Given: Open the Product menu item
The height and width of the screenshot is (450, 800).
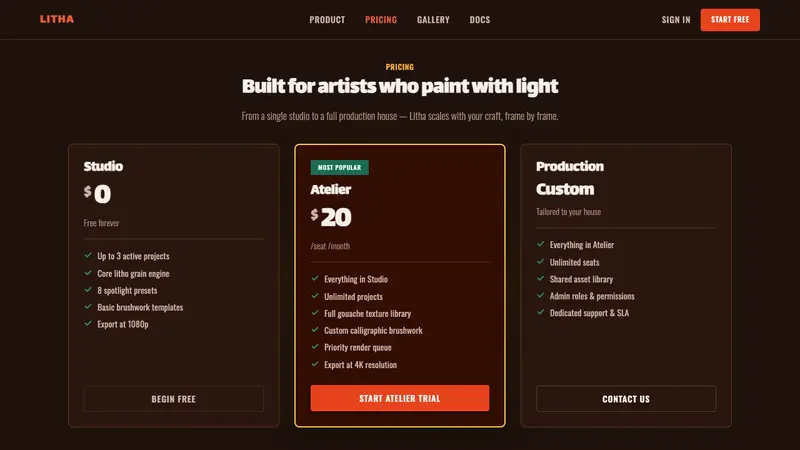Looking at the screenshot, I should pos(327,19).
